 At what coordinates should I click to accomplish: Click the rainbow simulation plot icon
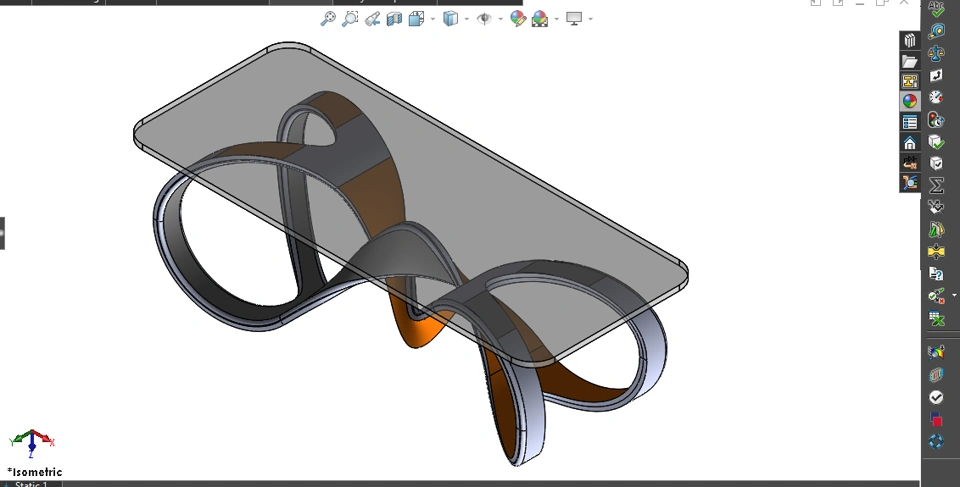(x=936, y=352)
